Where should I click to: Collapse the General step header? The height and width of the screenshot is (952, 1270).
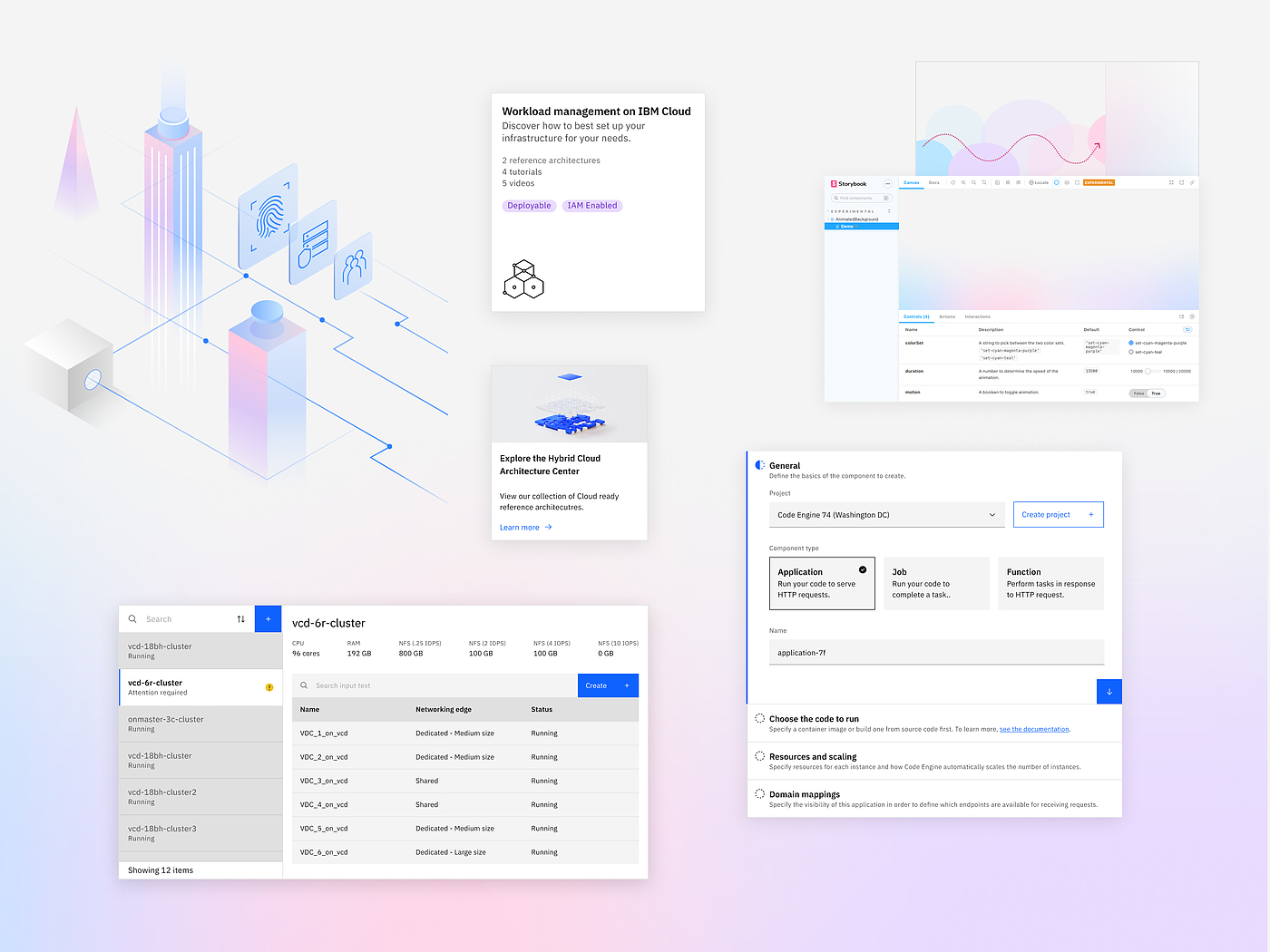pos(785,465)
